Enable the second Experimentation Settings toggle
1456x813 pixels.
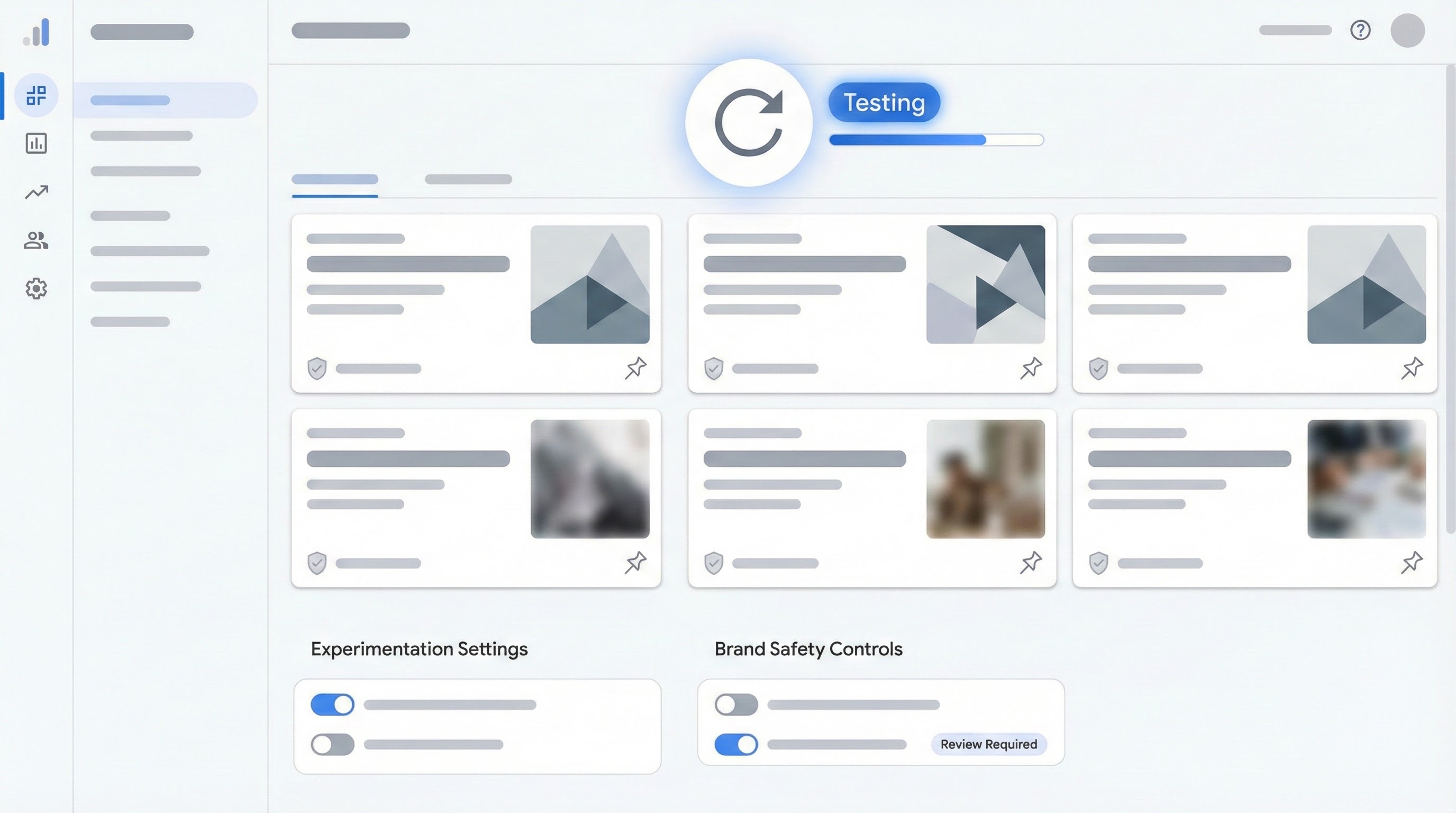[332, 744]
